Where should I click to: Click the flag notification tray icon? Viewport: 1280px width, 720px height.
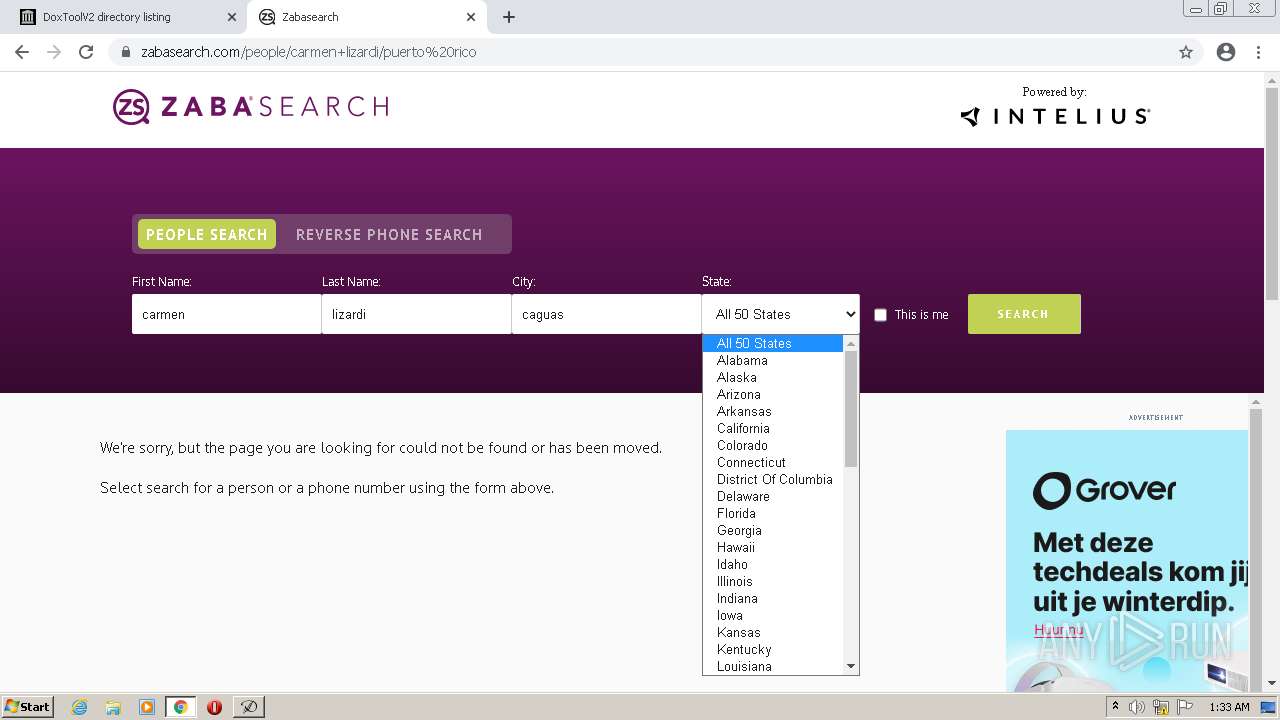coord(1186,707)
